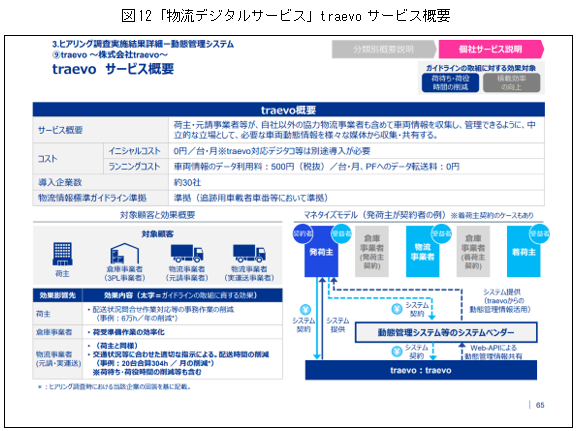579x431 pixels.
Task: Click the 物流事業者(元請・実運送) row label
Action: coord(58,359)
